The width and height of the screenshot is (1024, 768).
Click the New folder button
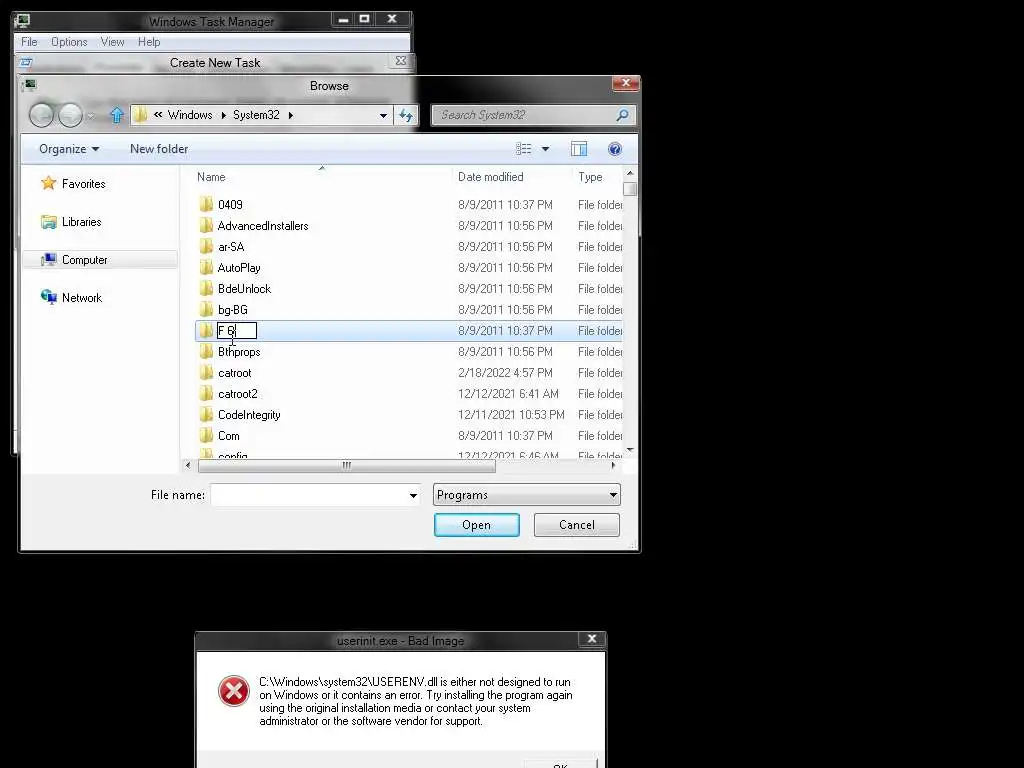click(x=159, y=149)
